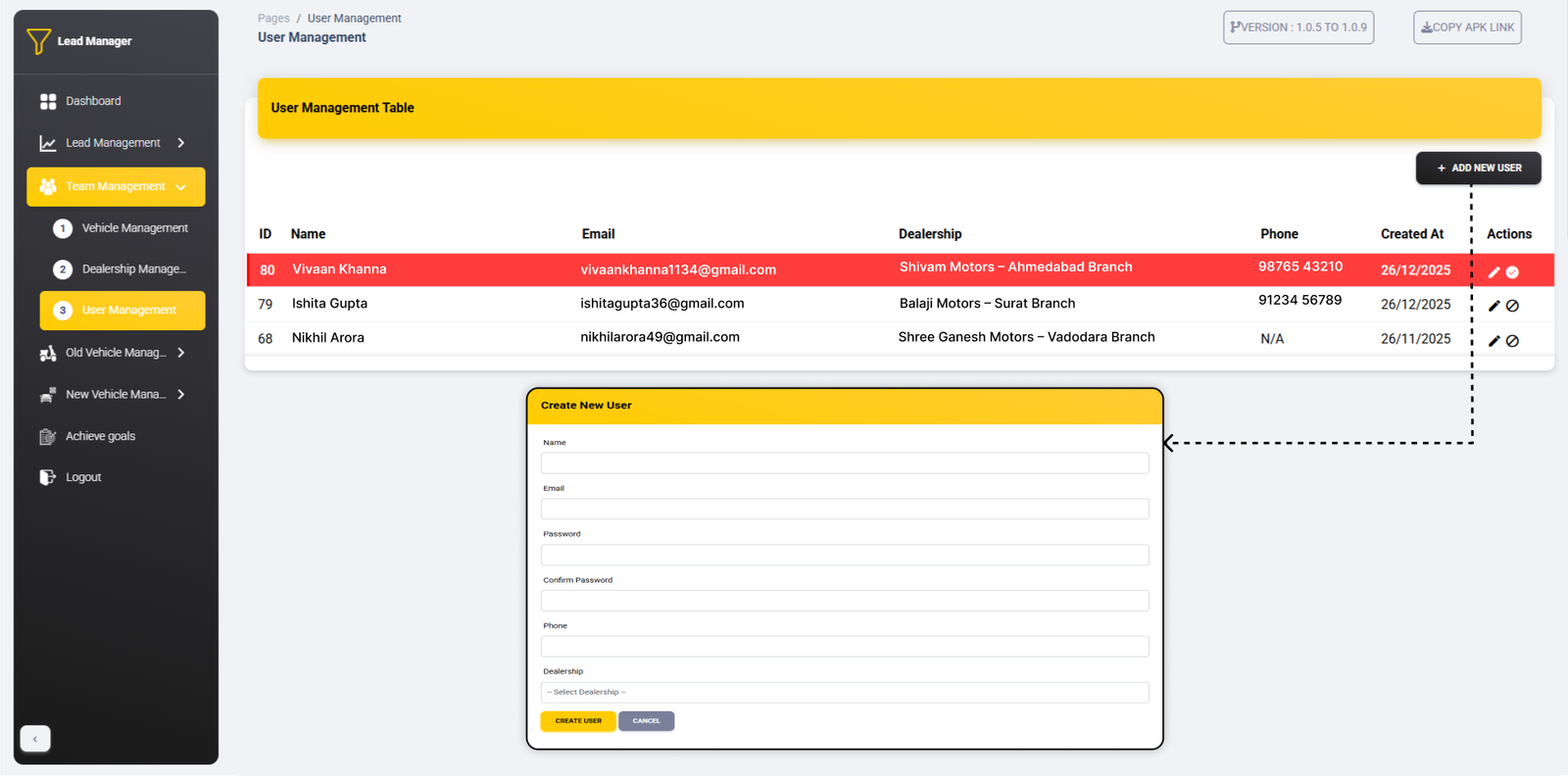Click the Achieve goals icon
The width and height of the screenshot is (1568, 776).
tap(48, 437)
